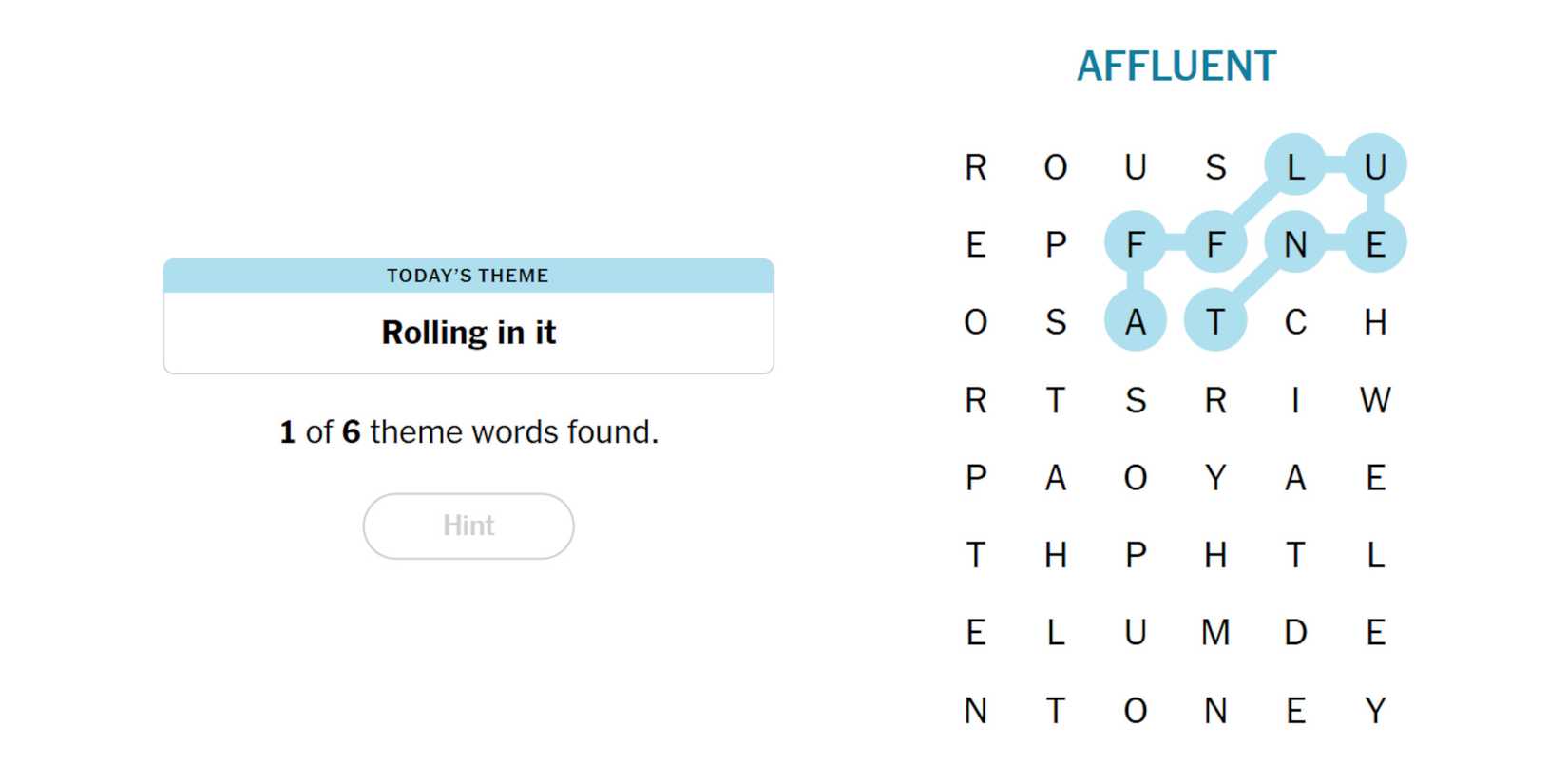Click the highlighted letter T

tap(1214, 322)
